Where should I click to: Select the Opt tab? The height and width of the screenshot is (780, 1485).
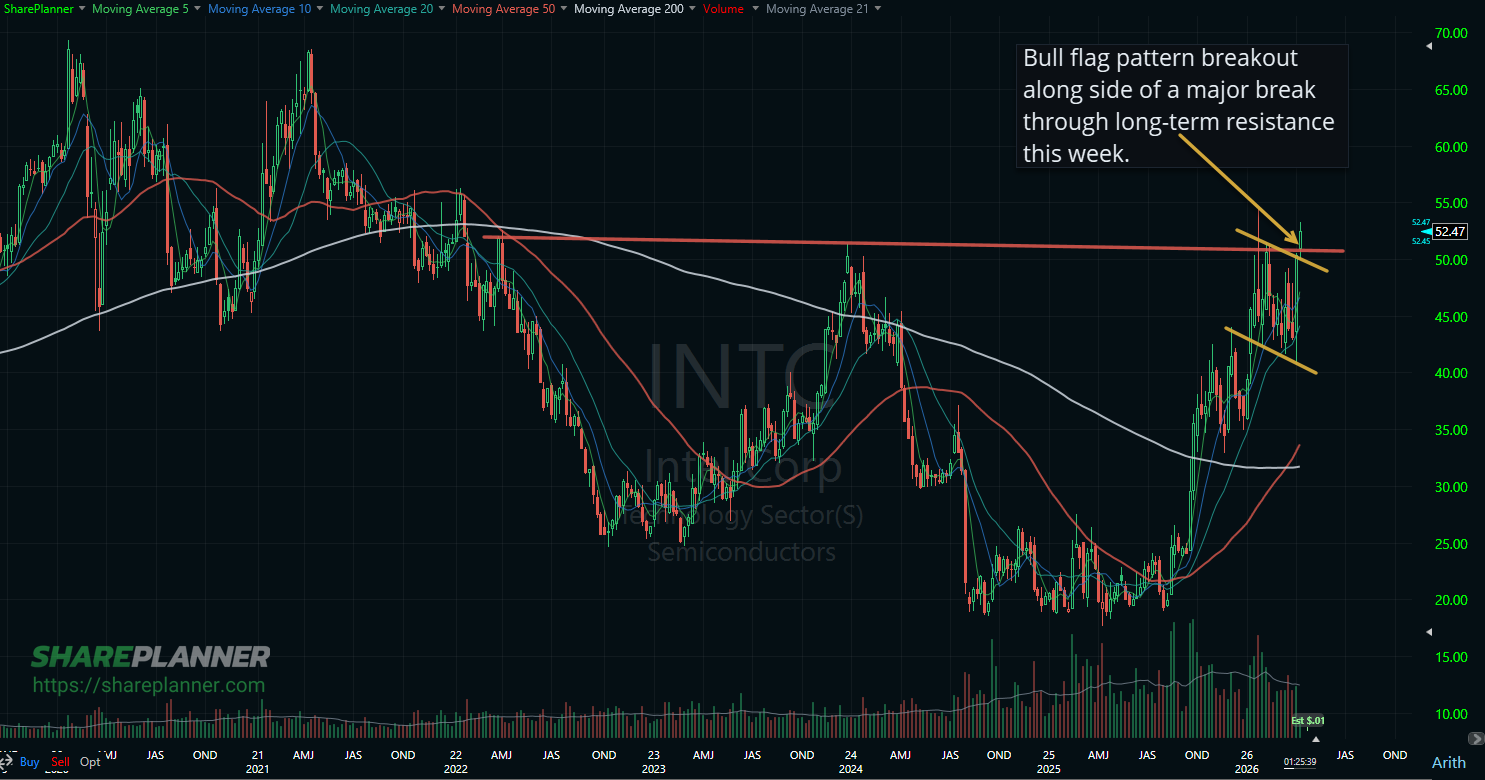(x=90, y=761)
